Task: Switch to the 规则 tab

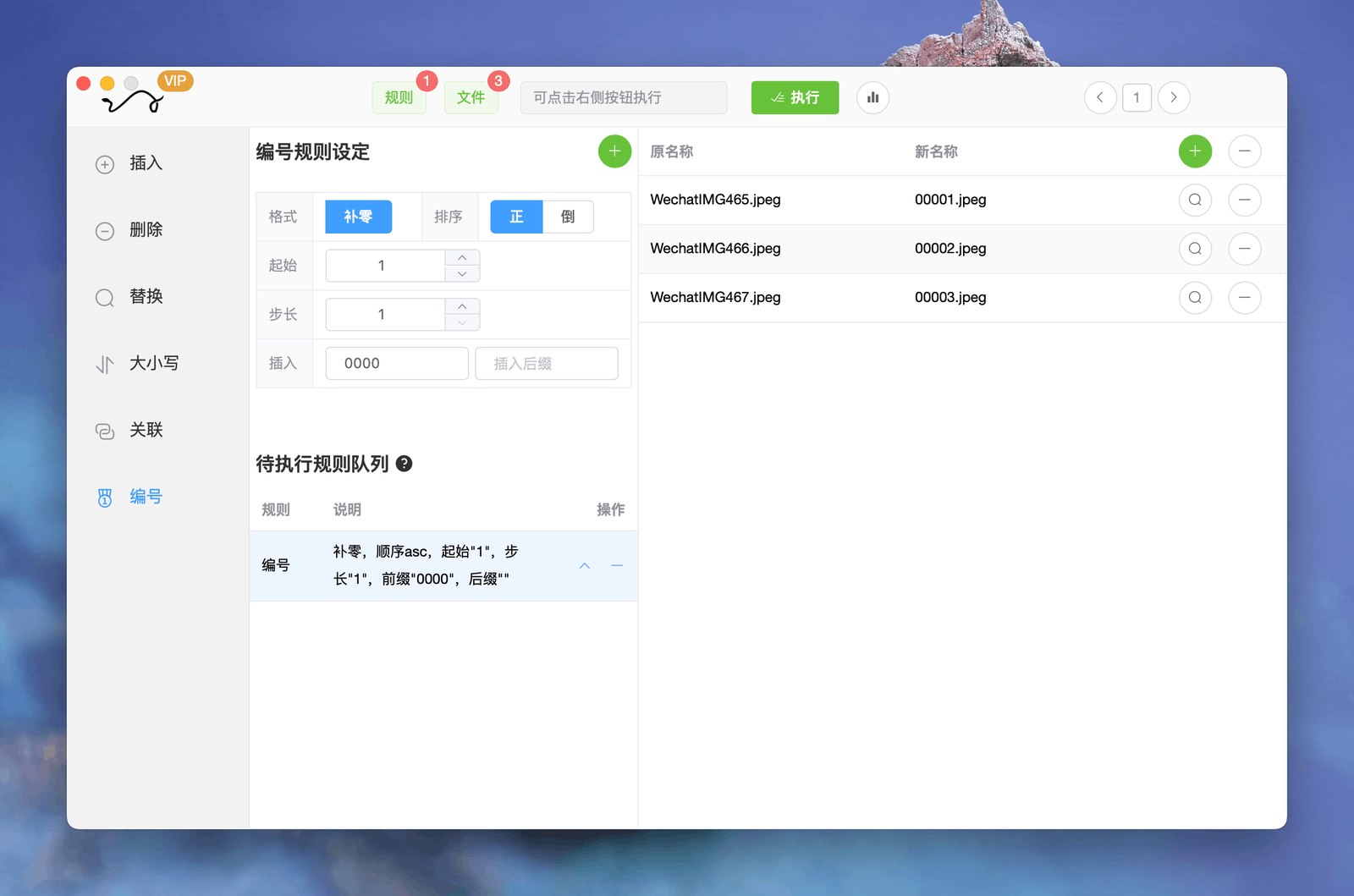Action: coord(399,98)
